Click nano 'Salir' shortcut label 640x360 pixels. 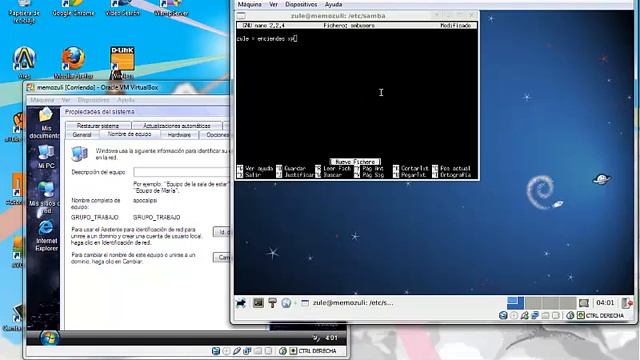coord(253,175)
